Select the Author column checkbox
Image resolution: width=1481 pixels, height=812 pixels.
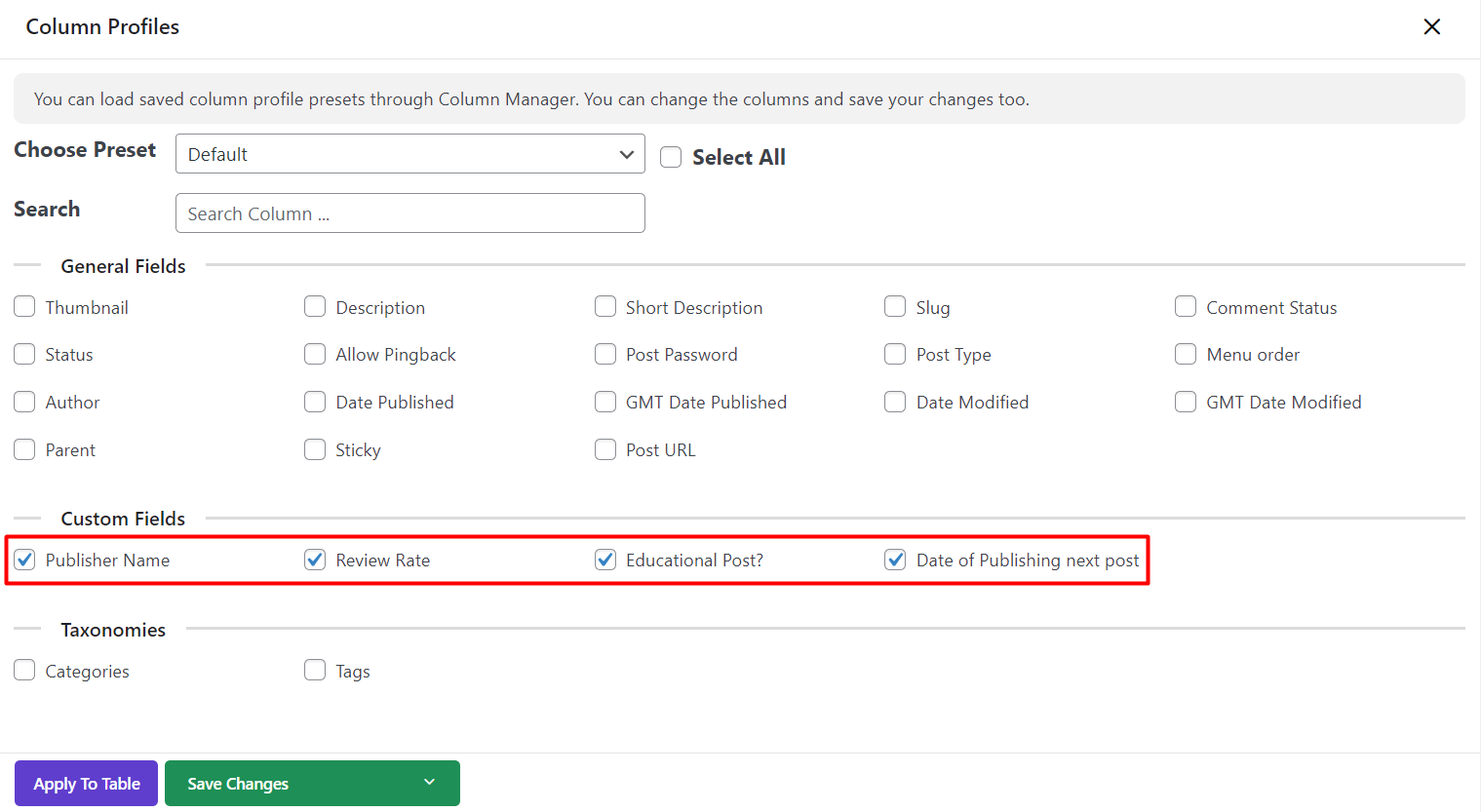point(24,402)
